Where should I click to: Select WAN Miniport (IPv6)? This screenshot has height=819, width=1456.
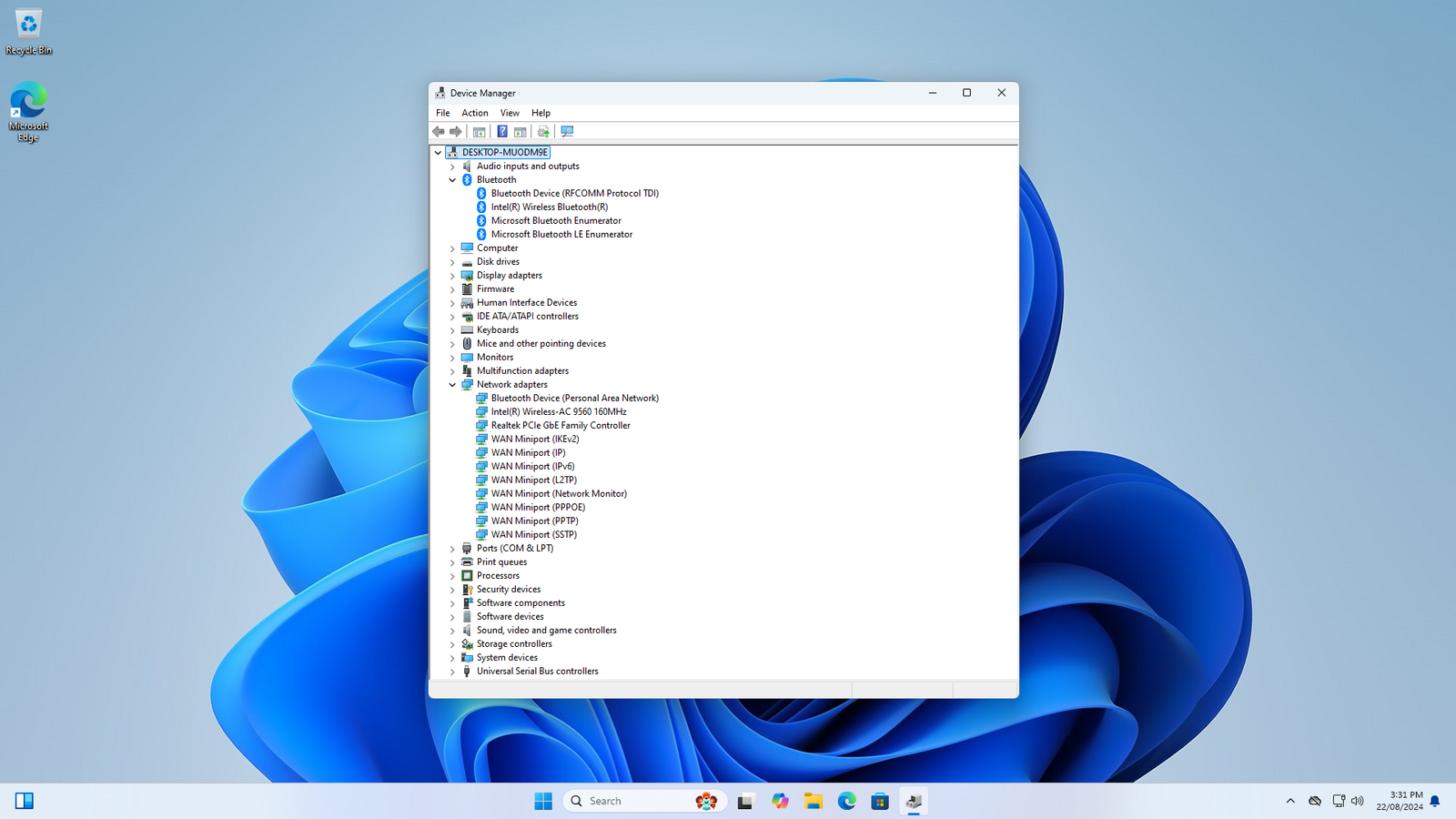point(532,466)
